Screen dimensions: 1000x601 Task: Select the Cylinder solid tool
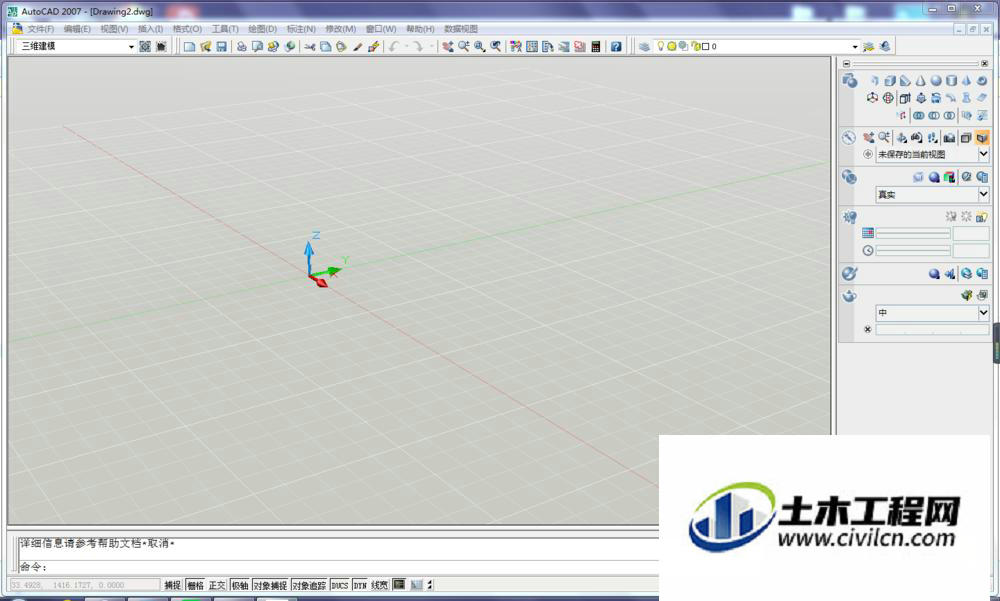pyautogui.click(x=951, y=81)
